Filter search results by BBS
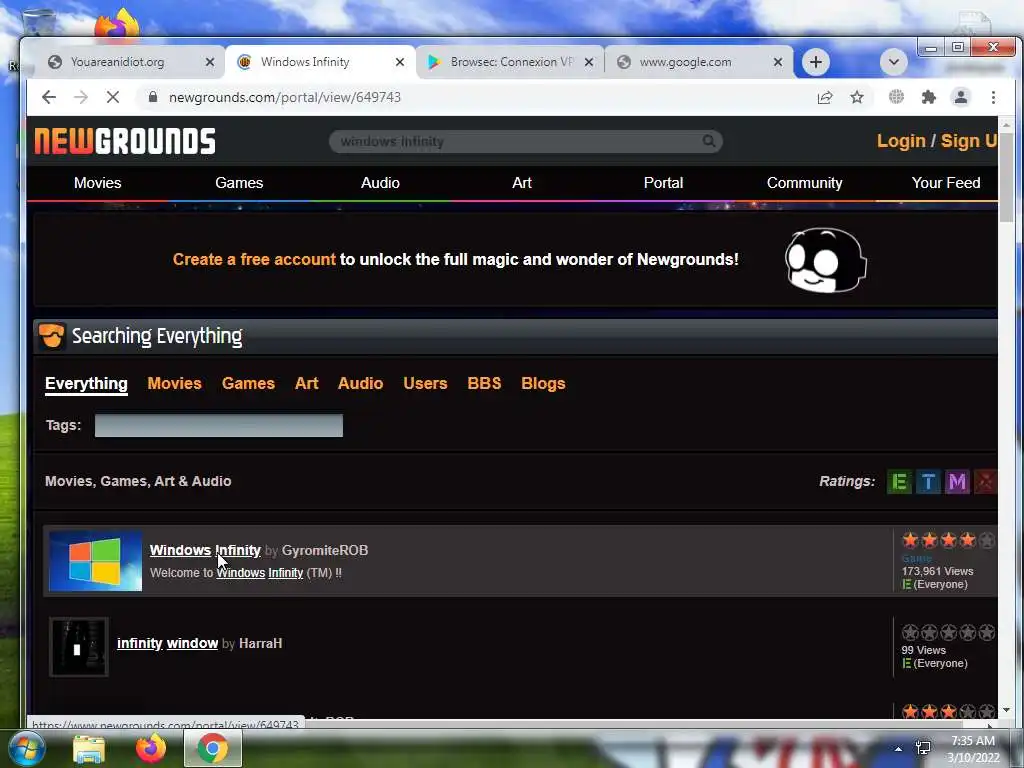The image size is (1024, 768). coord(484,383)
